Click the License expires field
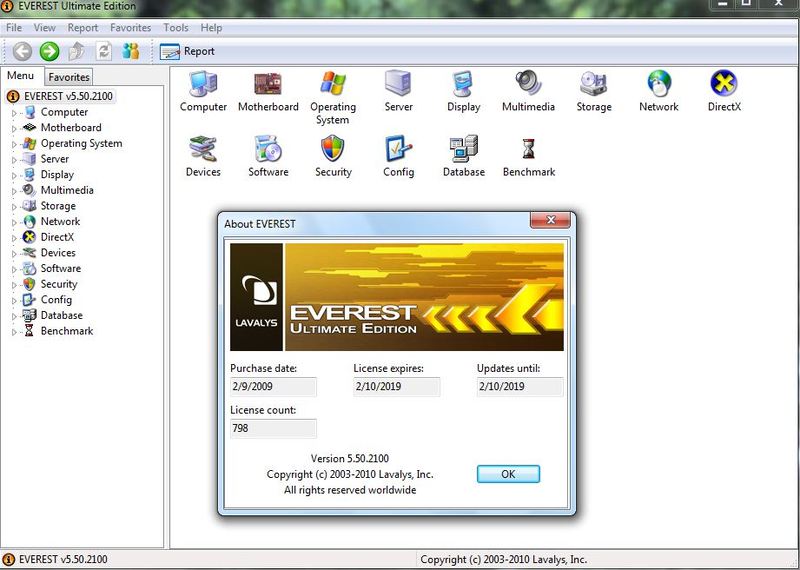The height and width of the screenshot is (570, 800). [396, 386]
